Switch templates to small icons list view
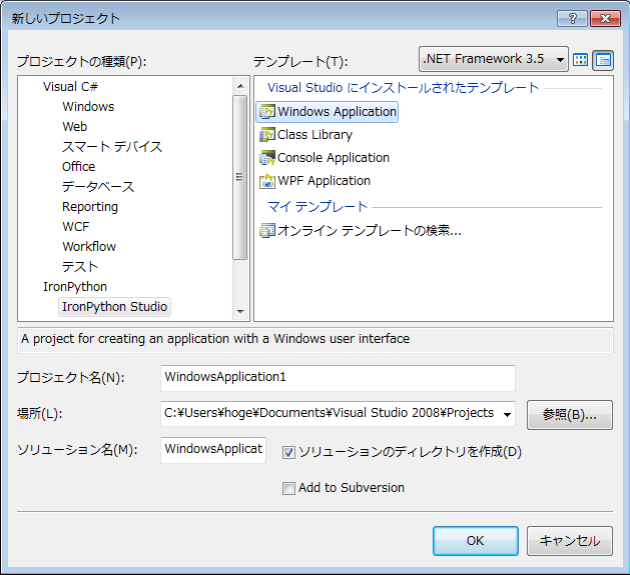Viewport: 630px width, 575px height. point(603,60)
